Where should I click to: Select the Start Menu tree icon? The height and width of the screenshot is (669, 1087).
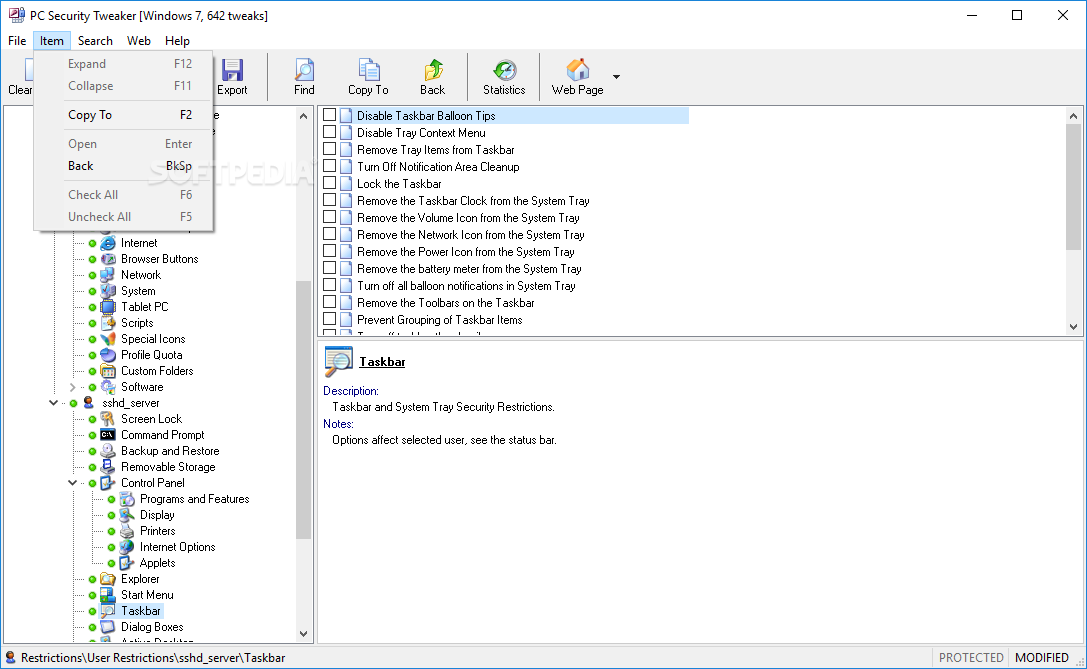(x=108, y=595)
